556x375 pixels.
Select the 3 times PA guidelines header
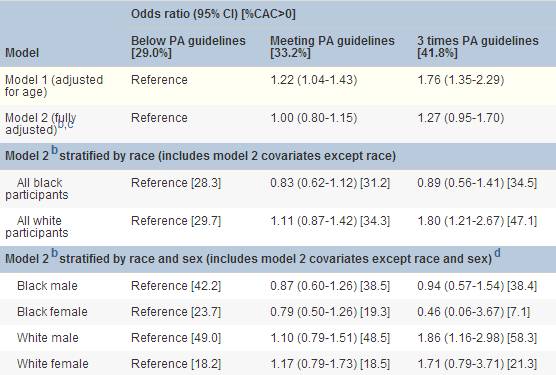pos(478,47)
